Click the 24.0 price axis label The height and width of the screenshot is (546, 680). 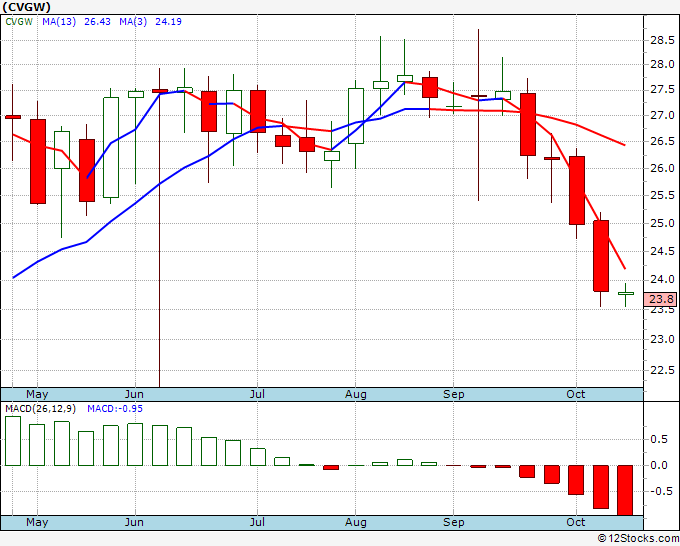pos(662,280)
